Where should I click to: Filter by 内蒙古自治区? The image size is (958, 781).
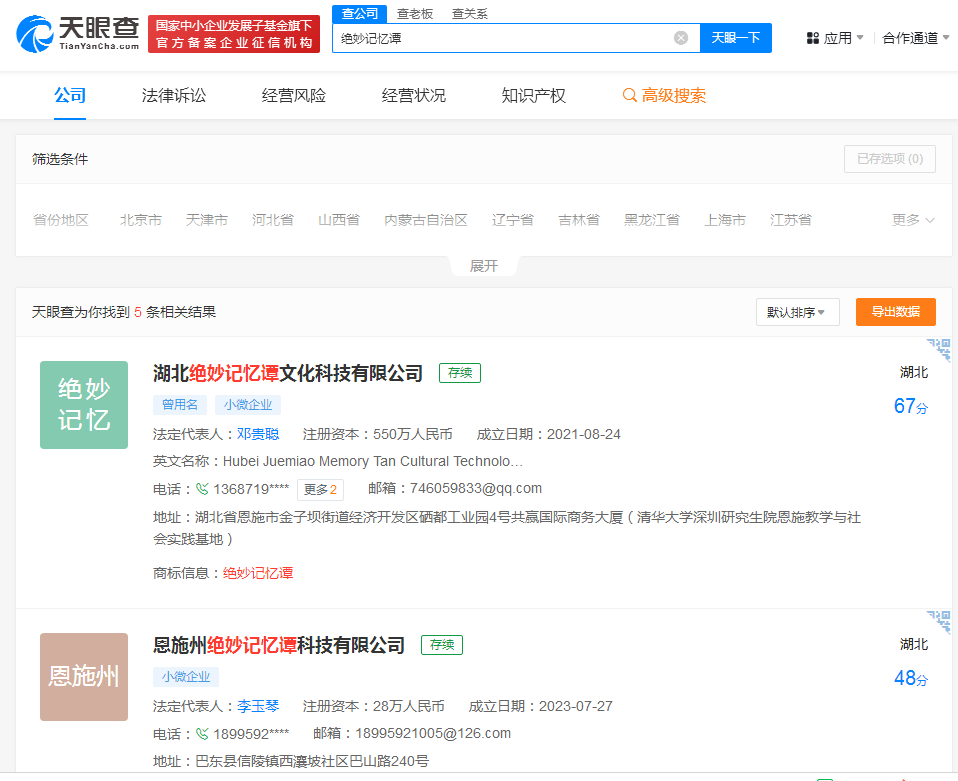point(426,220)
